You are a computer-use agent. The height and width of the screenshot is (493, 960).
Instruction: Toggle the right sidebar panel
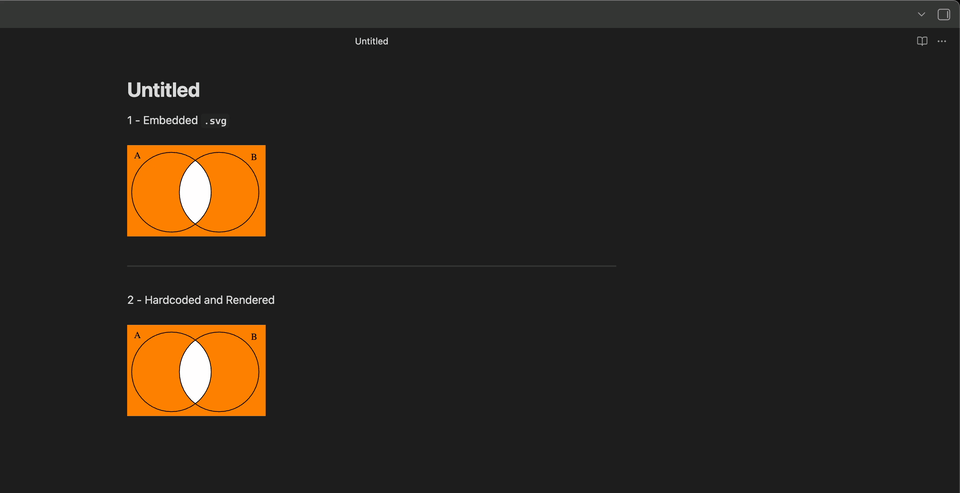pos(943,14)
